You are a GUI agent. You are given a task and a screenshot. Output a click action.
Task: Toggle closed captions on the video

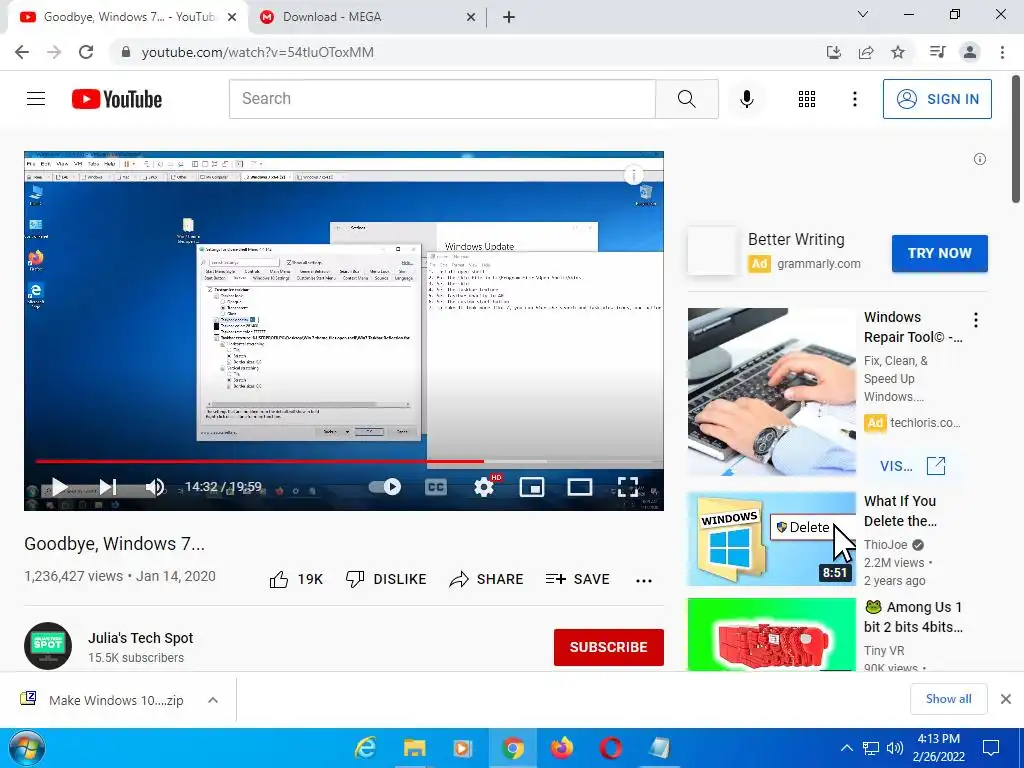coord(436,487)
